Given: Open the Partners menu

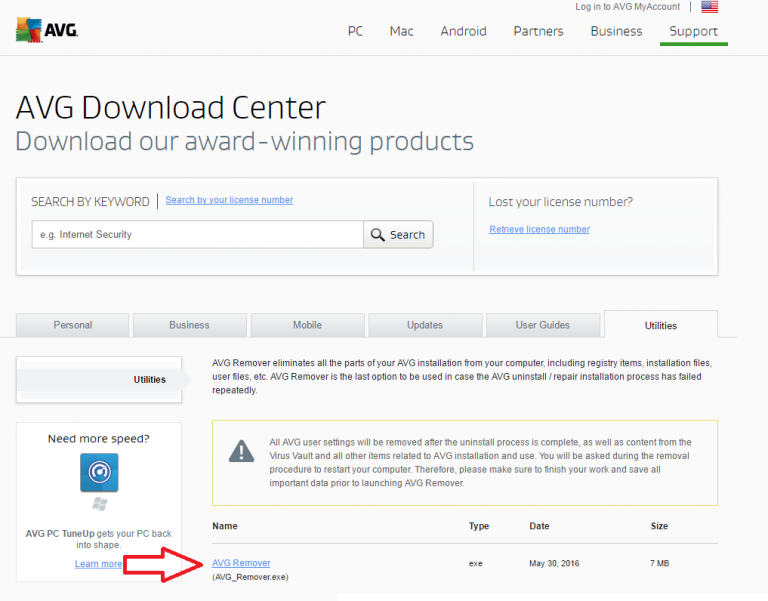Looking at the screenshot, I should (x=538, y=31).
